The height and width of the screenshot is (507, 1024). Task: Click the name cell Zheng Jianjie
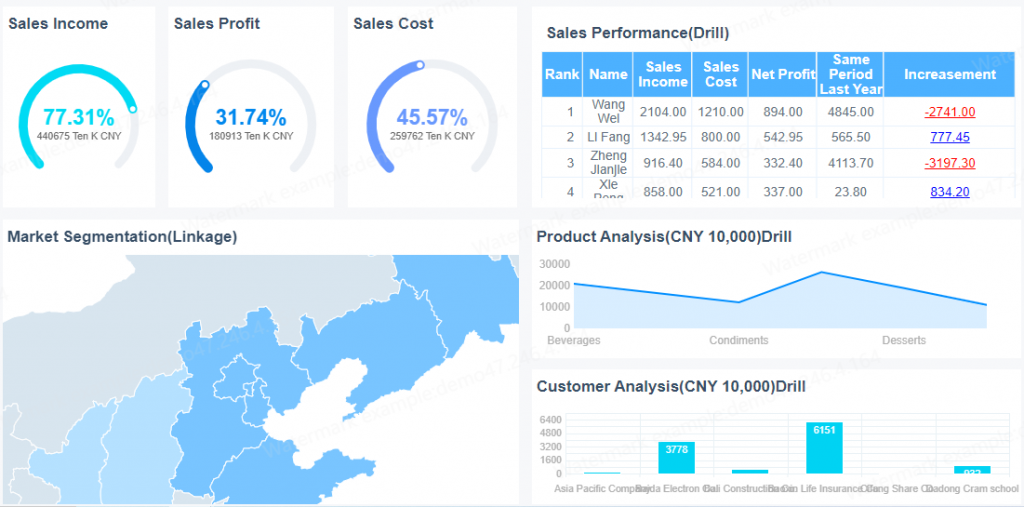click(608, 163)
